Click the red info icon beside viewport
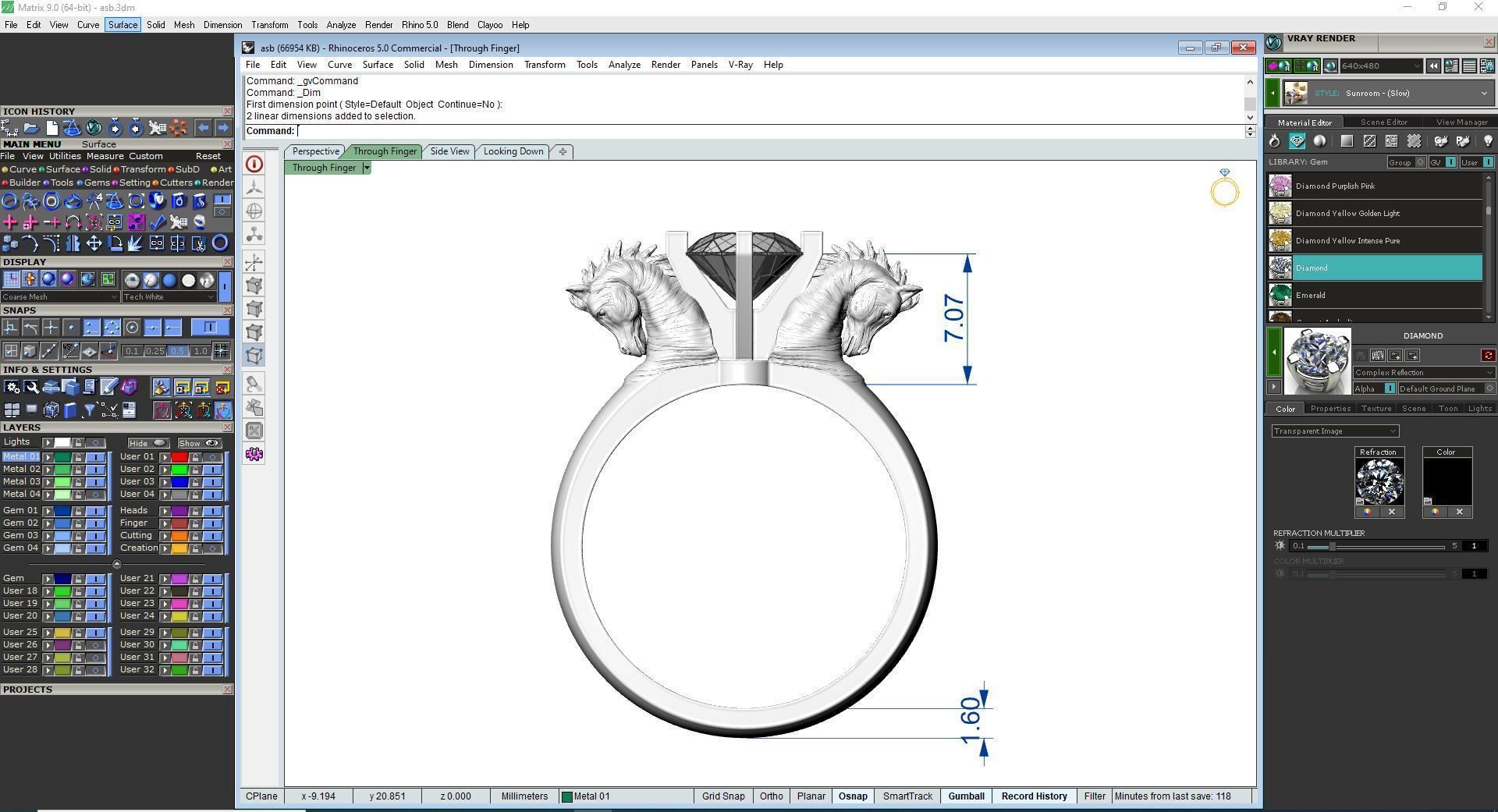Image resolution: width=1498 pixels, height=812 pixels. click(254, 165)
